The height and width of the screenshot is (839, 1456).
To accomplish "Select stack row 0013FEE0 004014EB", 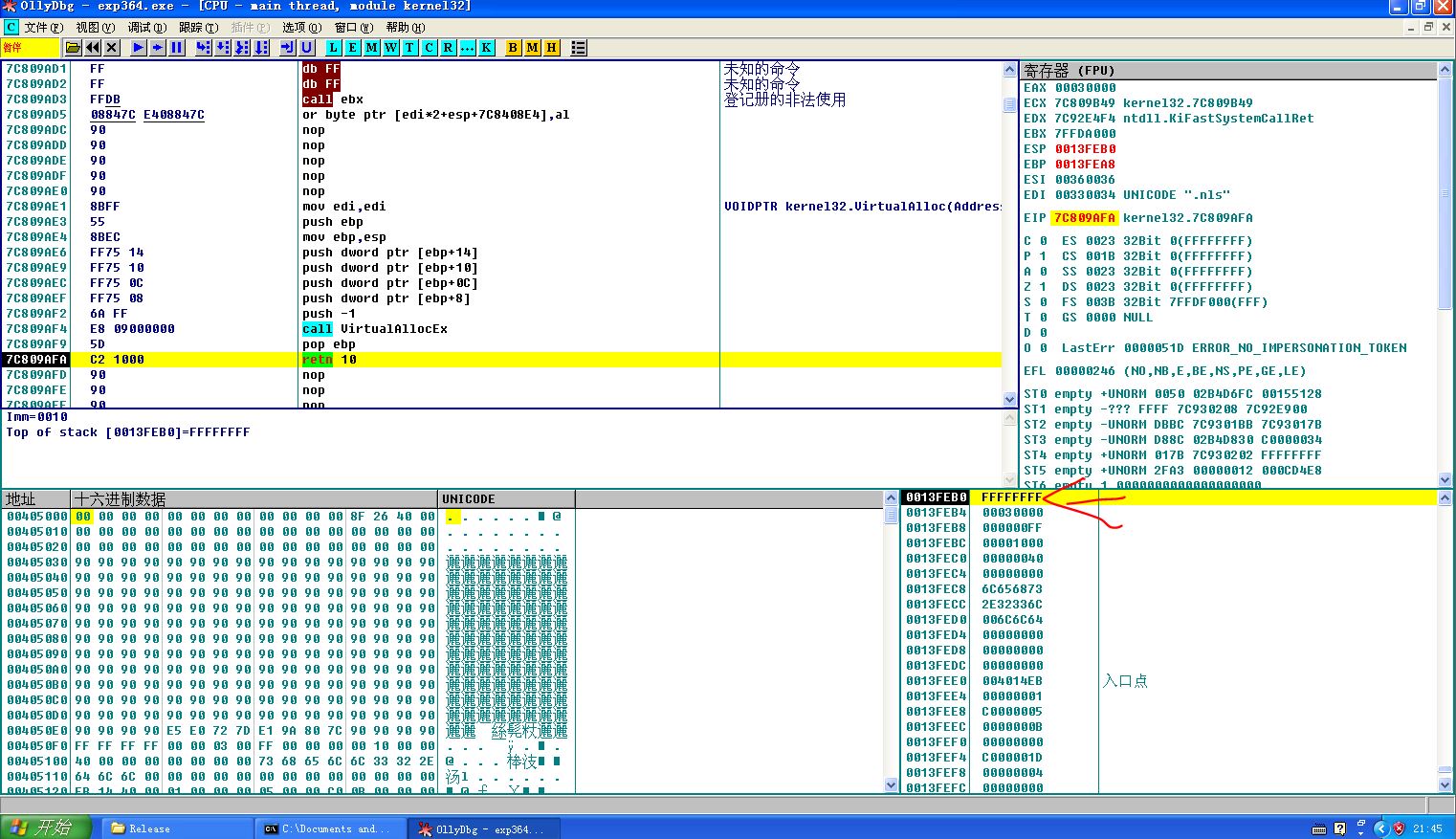I will 1170,681.
